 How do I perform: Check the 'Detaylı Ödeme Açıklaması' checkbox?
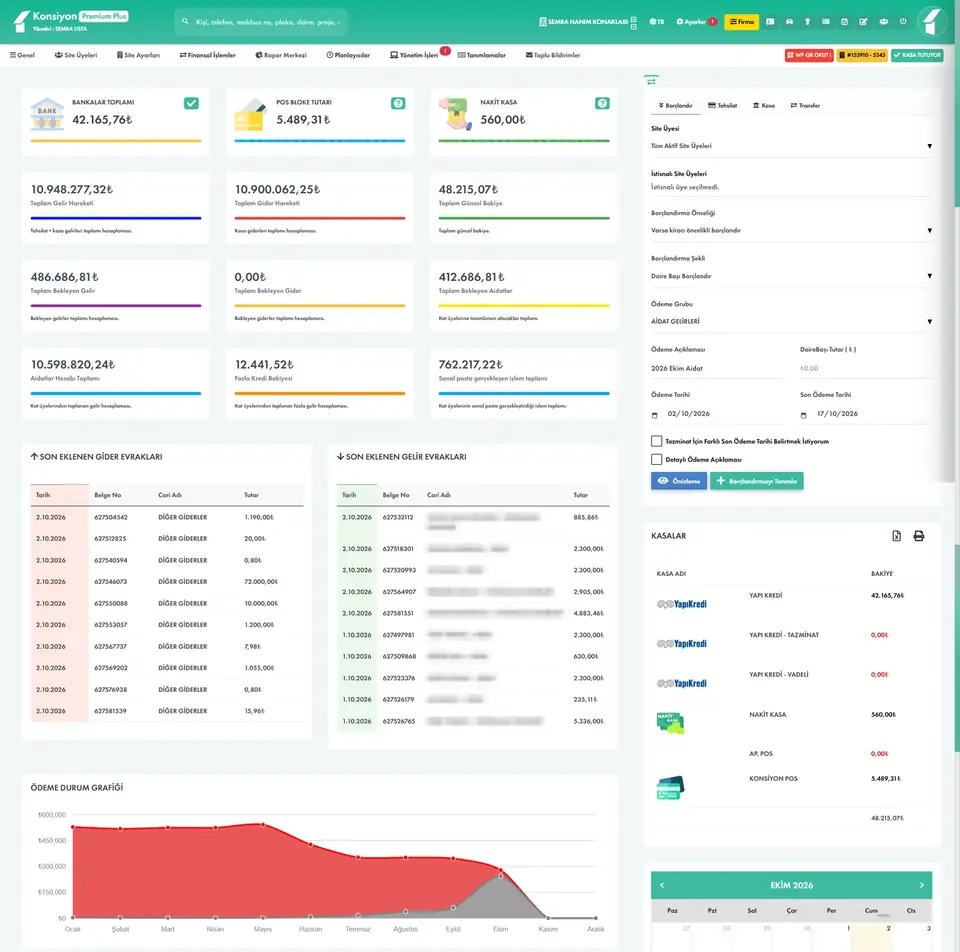[656, 459]
